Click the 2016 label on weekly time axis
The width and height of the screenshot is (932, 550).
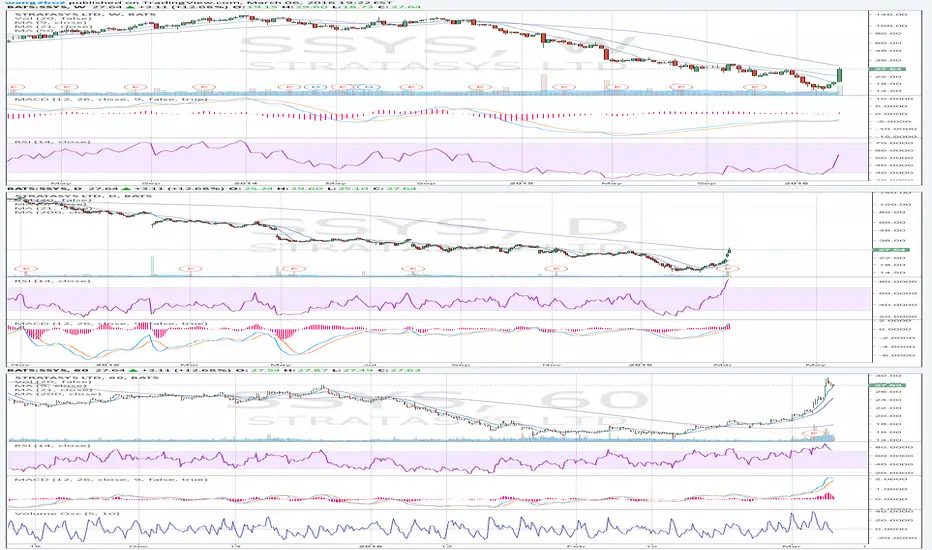point(796,183)
